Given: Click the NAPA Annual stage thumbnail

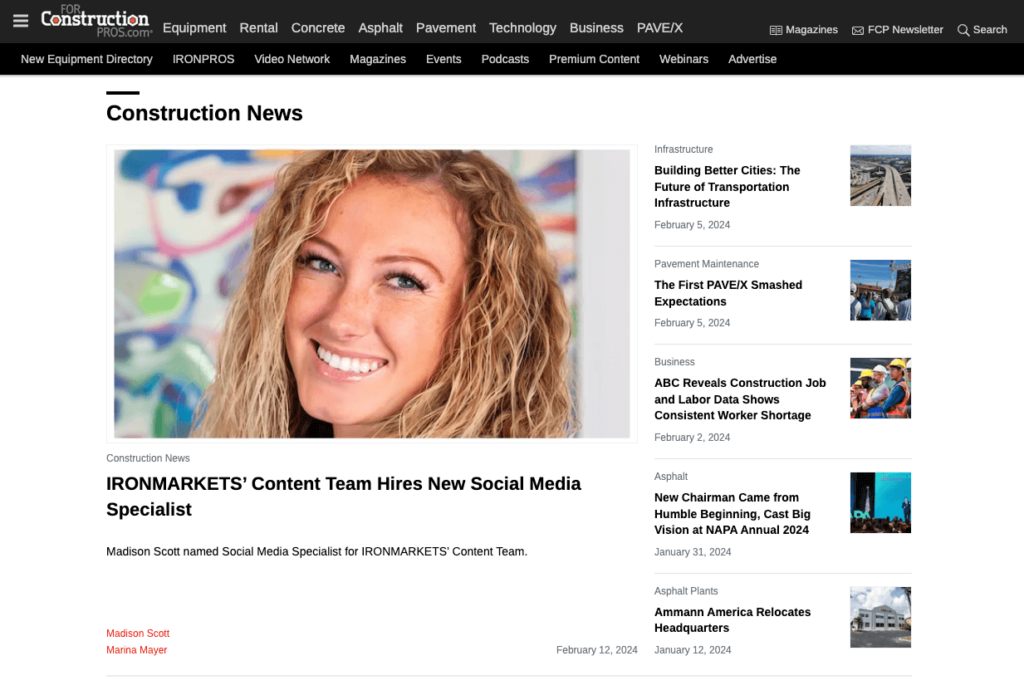Looking at the screenshot, I should pos(880,503).
